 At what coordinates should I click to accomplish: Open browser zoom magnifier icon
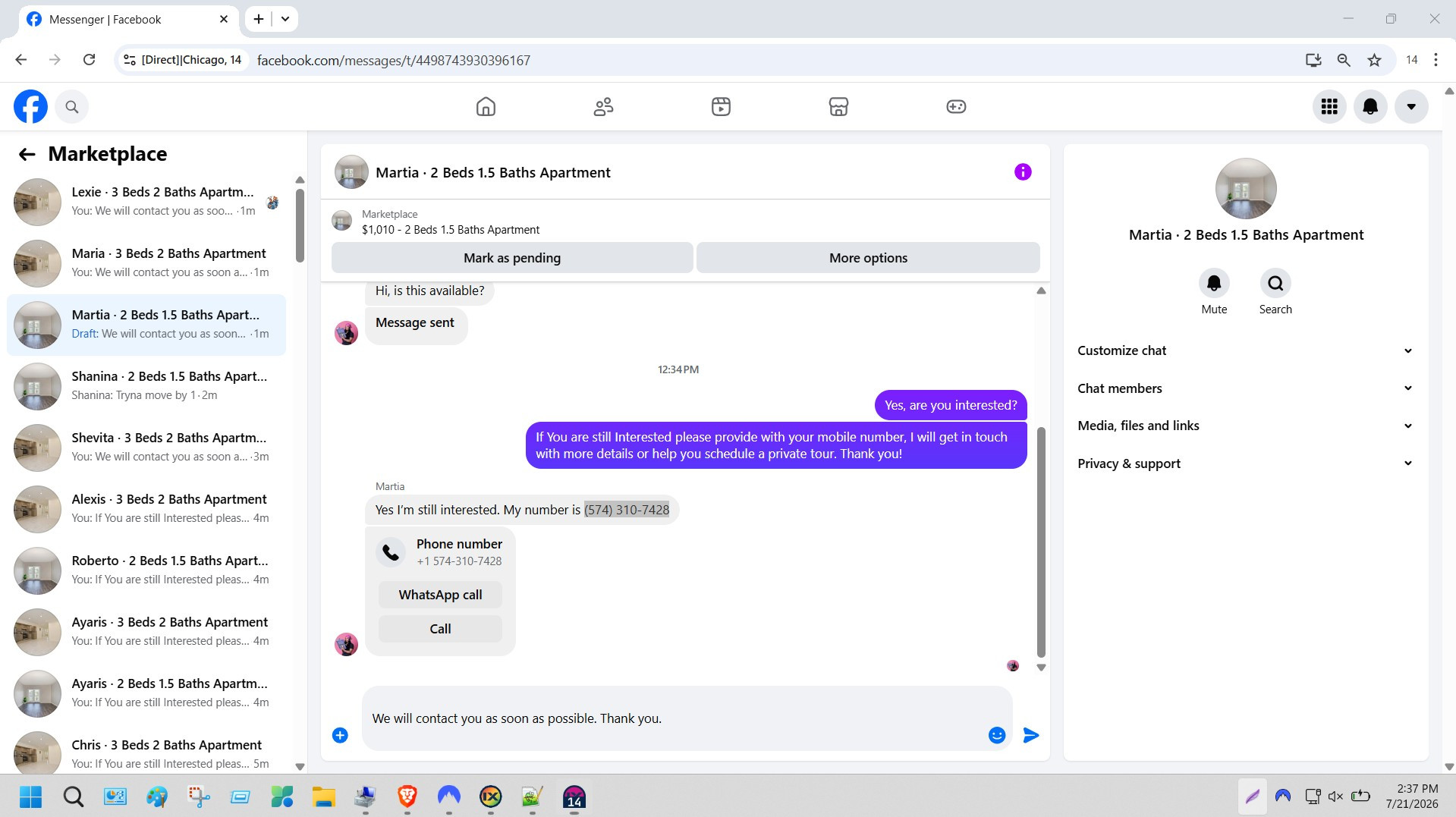[x=1344, y=60]
